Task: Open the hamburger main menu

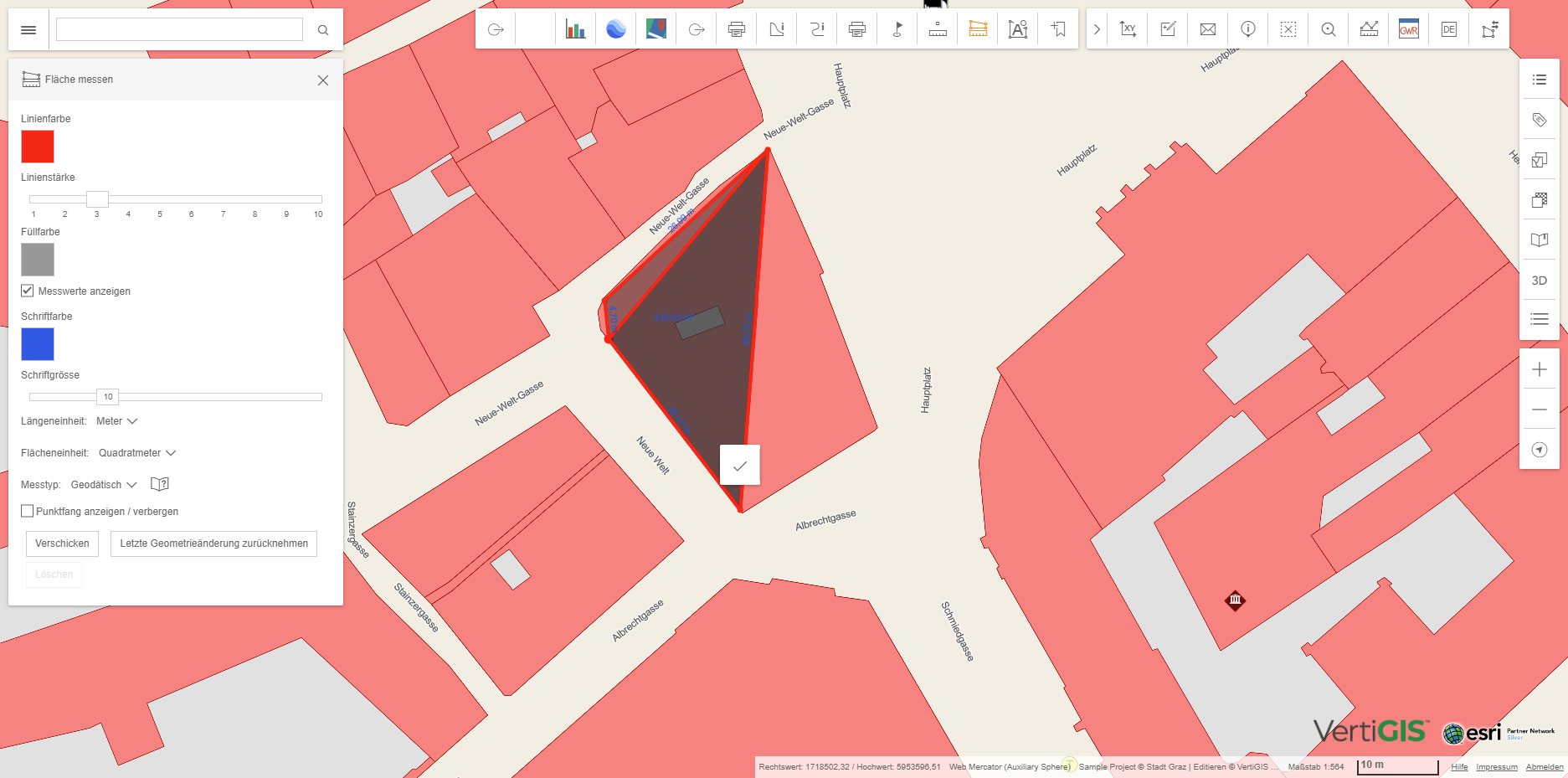Action: 28,30
